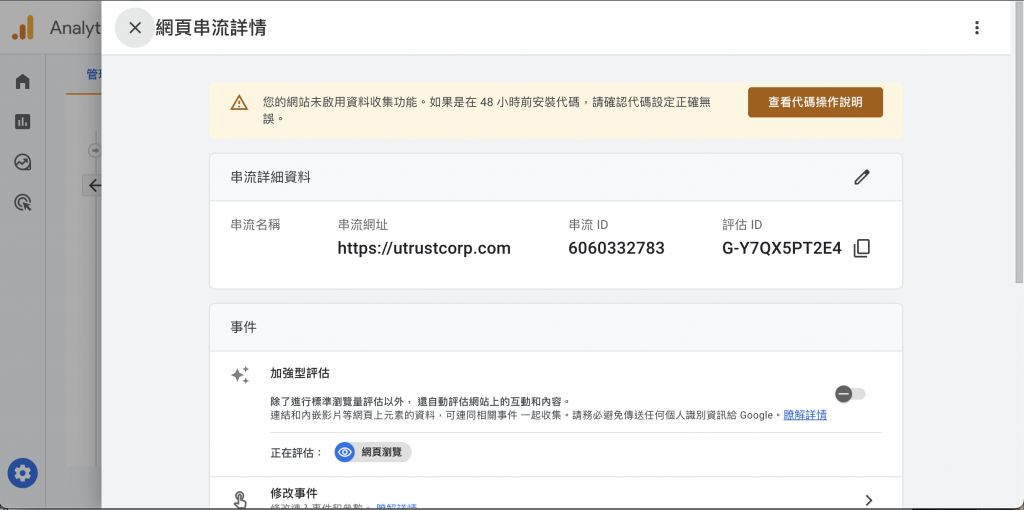Click the 串流網址 field label

coord(362,225)
